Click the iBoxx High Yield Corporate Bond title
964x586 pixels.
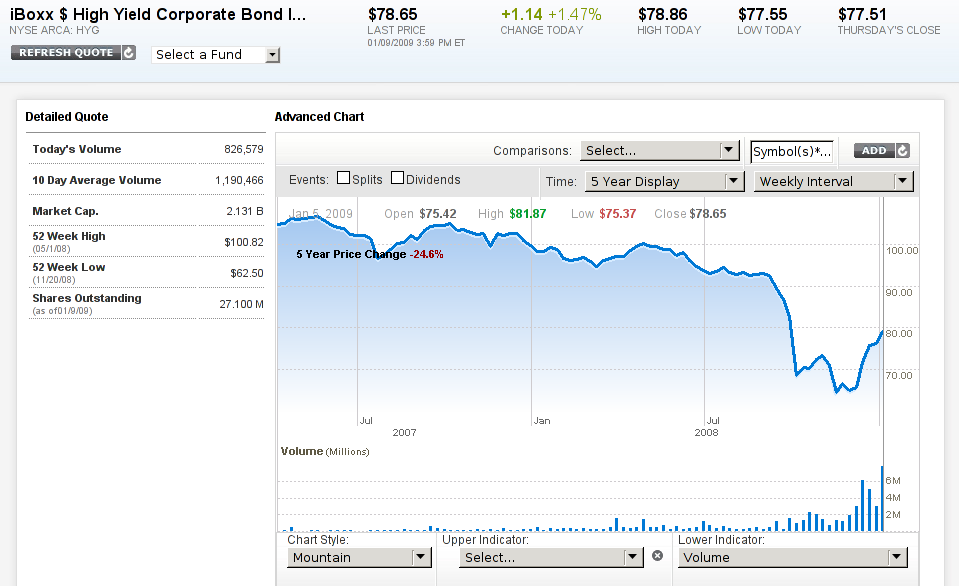(158, 15)
